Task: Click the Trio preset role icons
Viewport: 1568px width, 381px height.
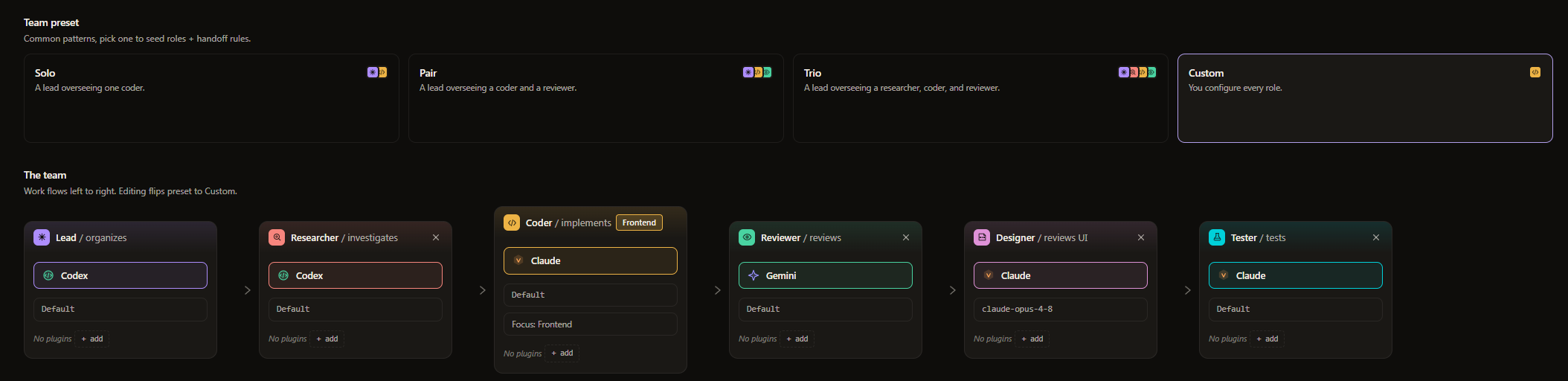Action: (x=1137, y=72)
